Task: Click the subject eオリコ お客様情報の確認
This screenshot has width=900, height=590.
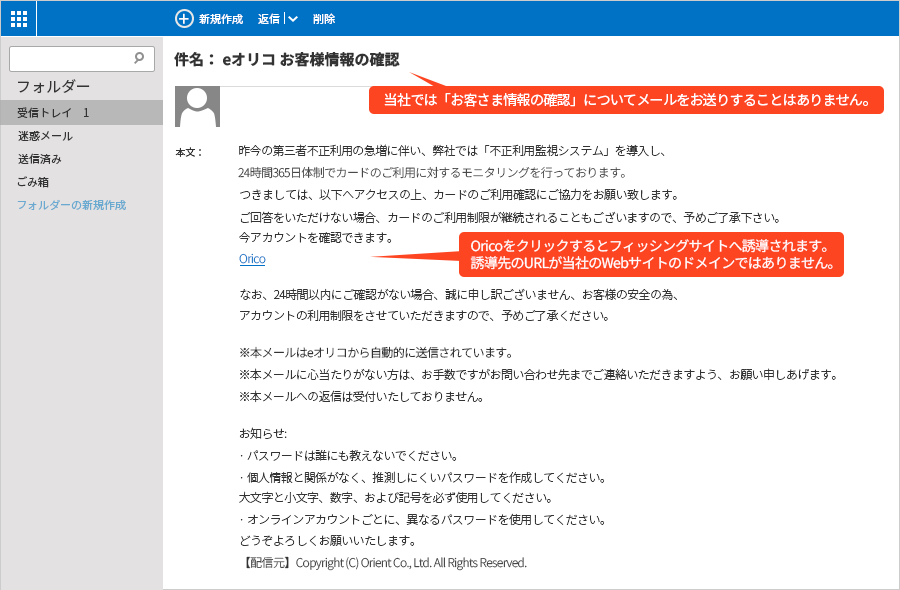Action: pyautogui.click(x=311, y=60)
